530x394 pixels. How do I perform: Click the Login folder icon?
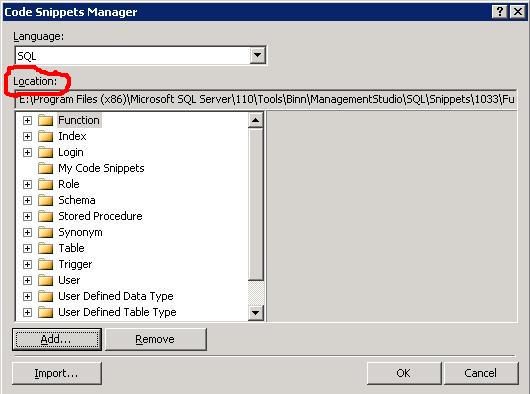click(x=45, y=152)
